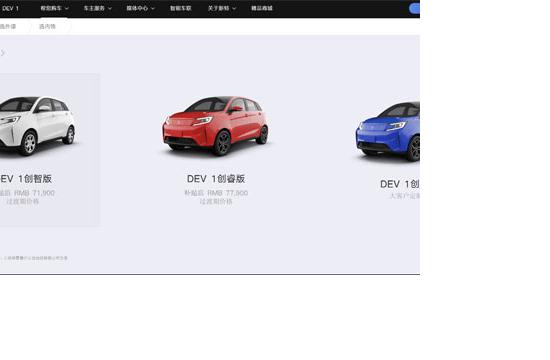This screenshot has height=360, width=550.
Task: Expand the 媒体中心 navigation dropdown
Action: (140, 8)
